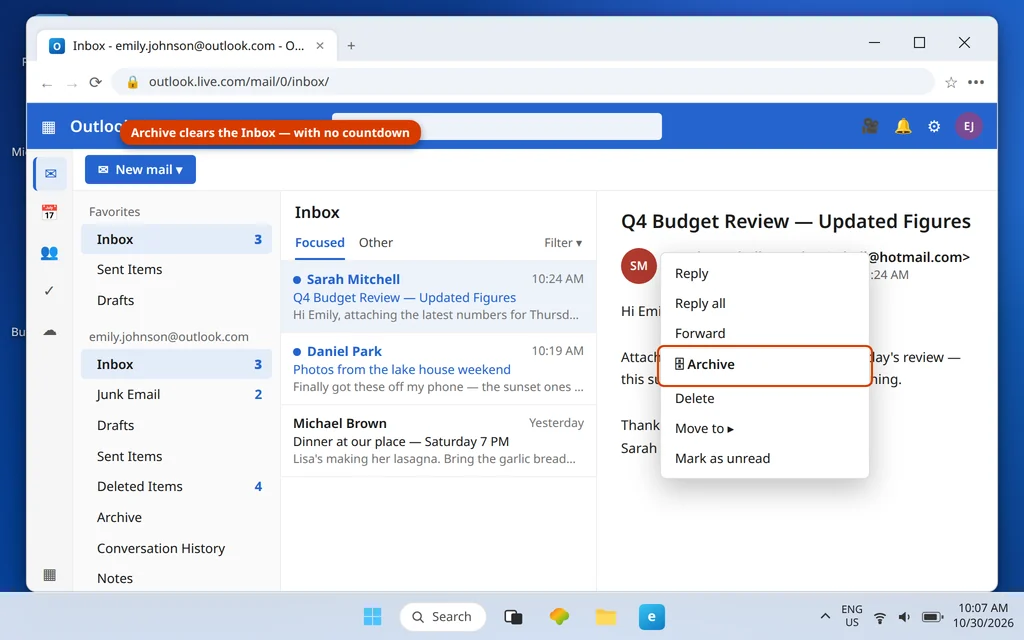This screenshot has height=640, width=1024.
Task: Go forward in browser history
Action: [72, 85]
